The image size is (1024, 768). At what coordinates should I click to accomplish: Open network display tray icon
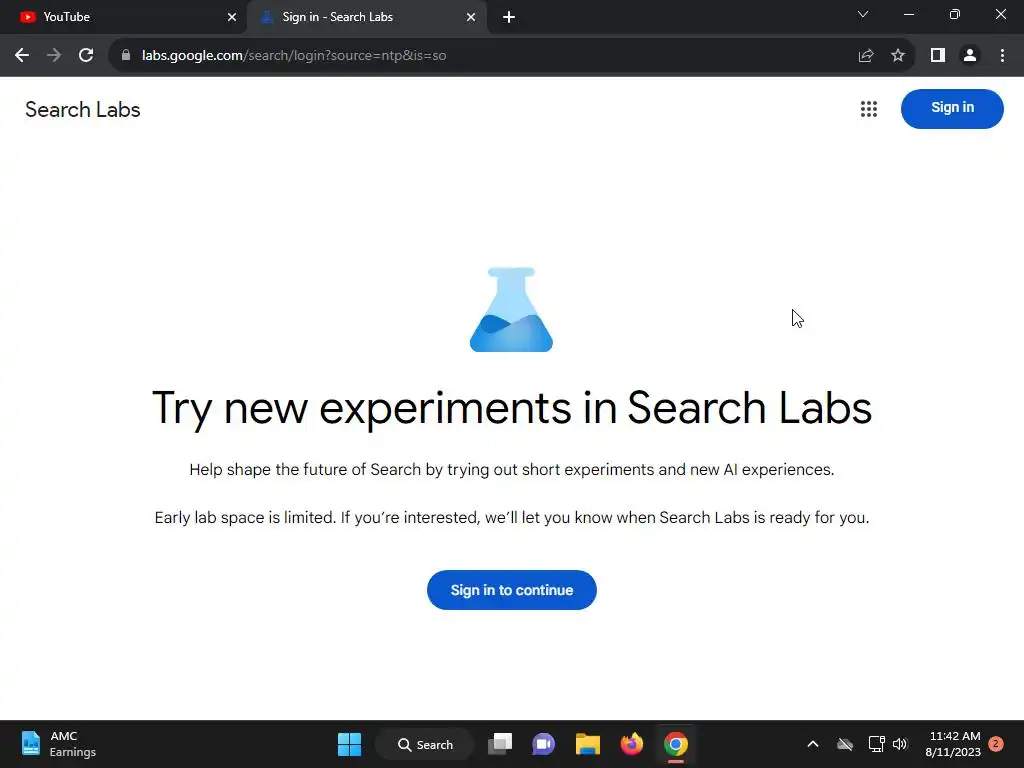(876, 744)
